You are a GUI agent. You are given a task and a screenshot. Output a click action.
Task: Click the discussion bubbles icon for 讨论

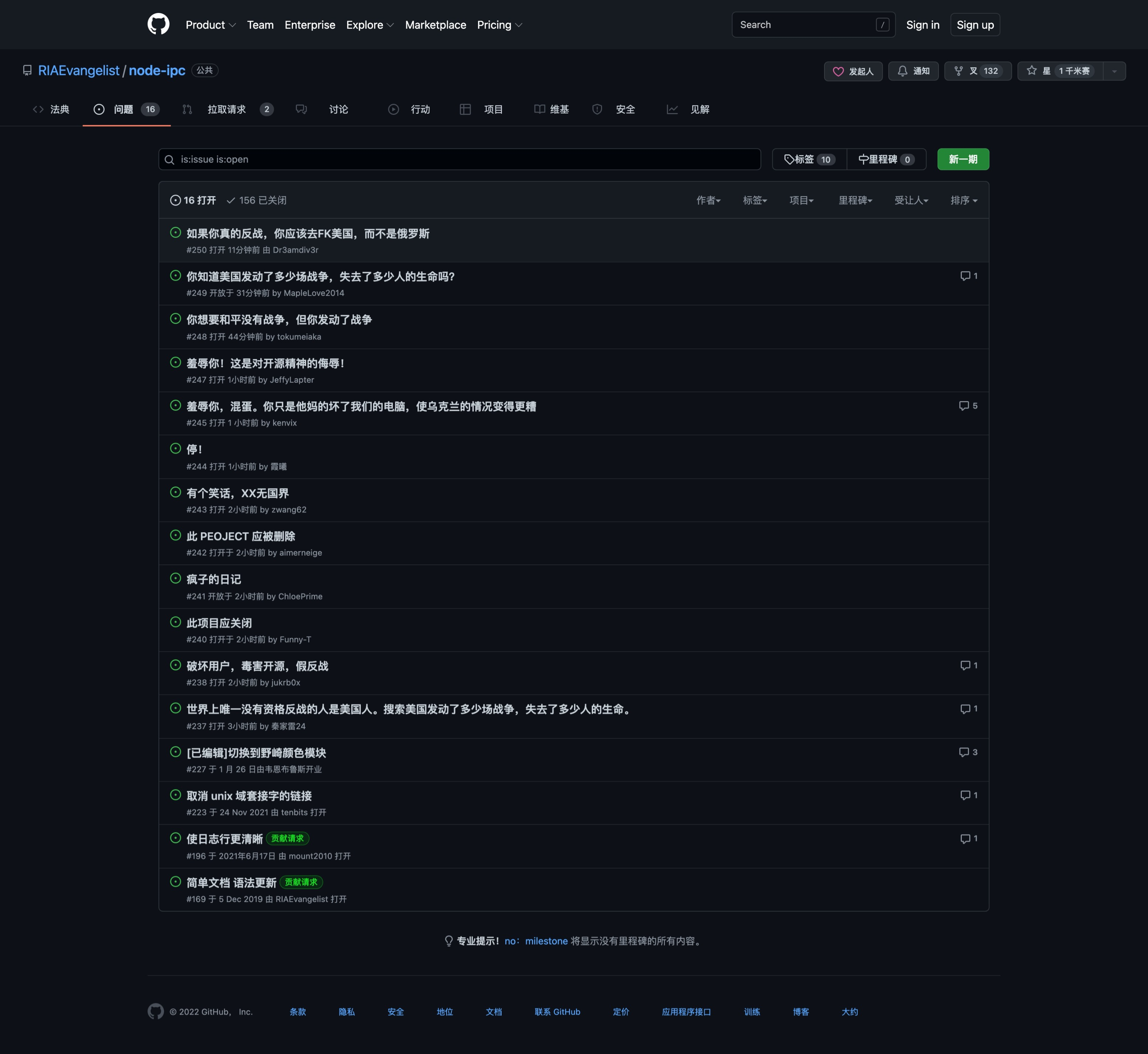coord(302,109)
